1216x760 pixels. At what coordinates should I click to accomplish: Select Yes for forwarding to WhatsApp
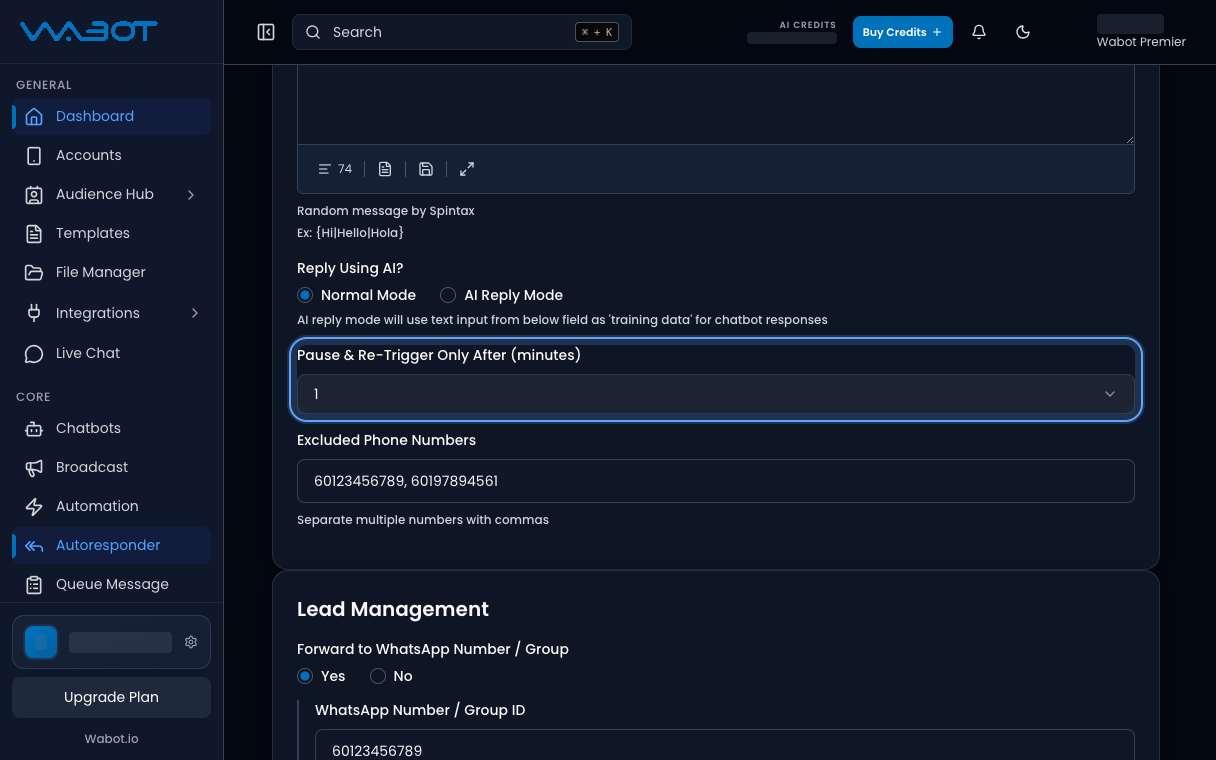click(x=305, y=676)
